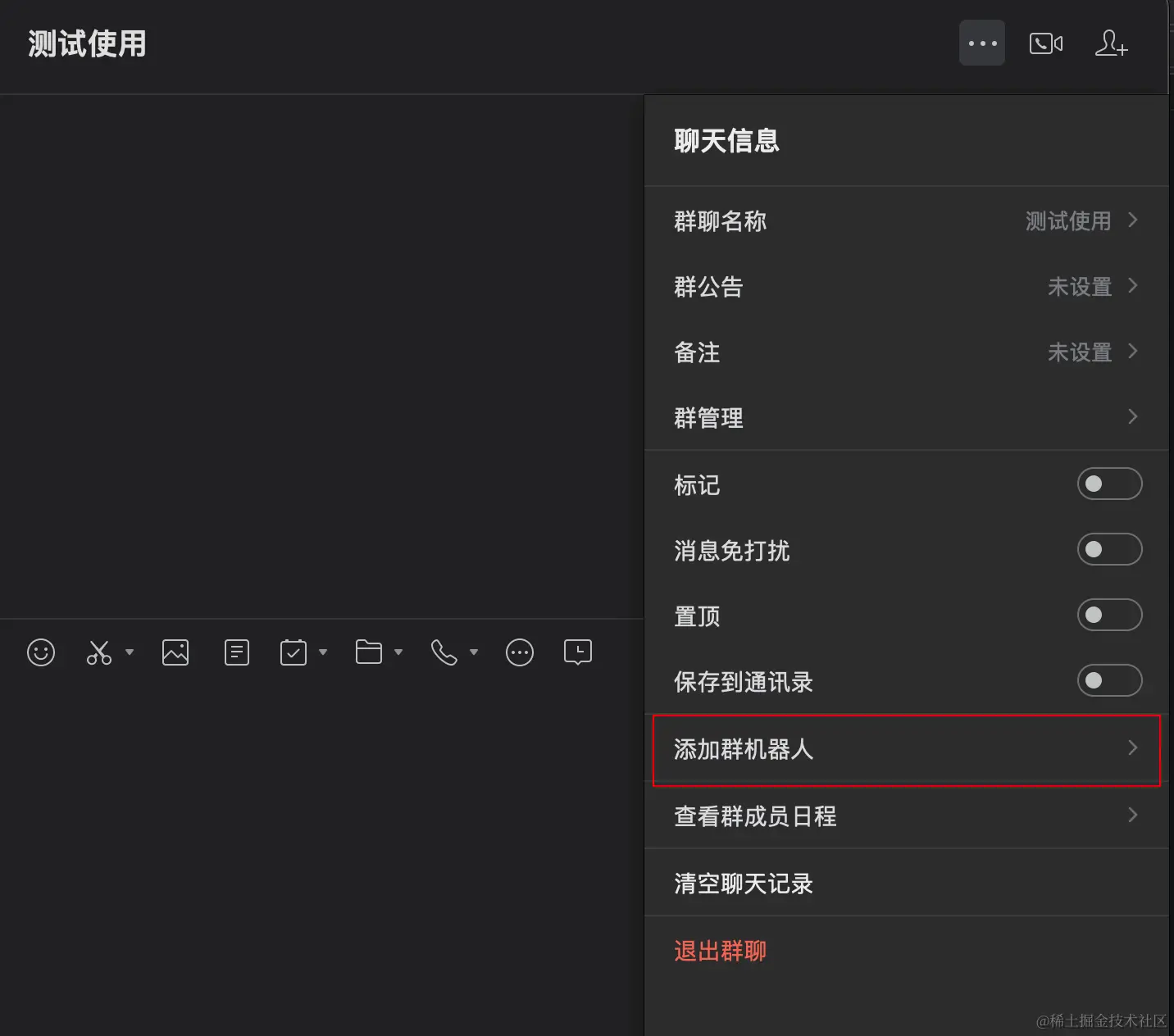Open the 群聊名称 setting row
The image size is (1174, 1036).
click(x=906, y=220)
